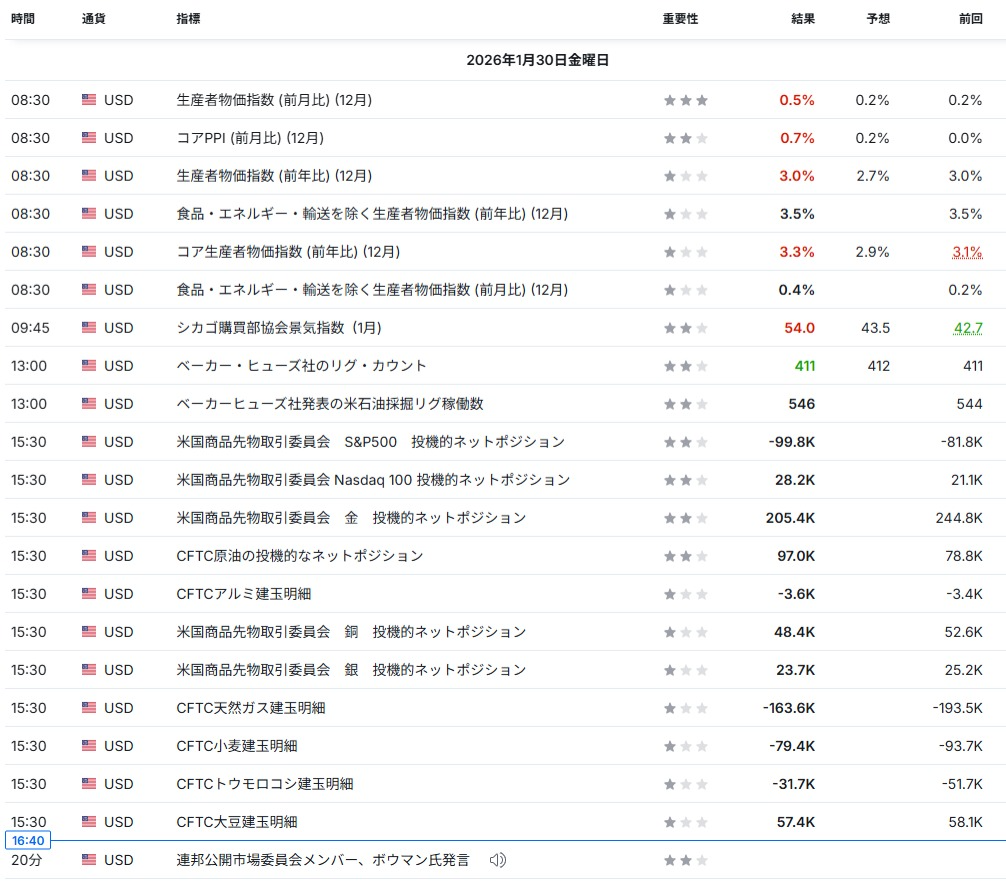This screenshot has width=1006, height=885.
Task: Click the US flag in the ベーカー・ヒューズ社のリグ・カウント row
Action: (x=89, y=366)
